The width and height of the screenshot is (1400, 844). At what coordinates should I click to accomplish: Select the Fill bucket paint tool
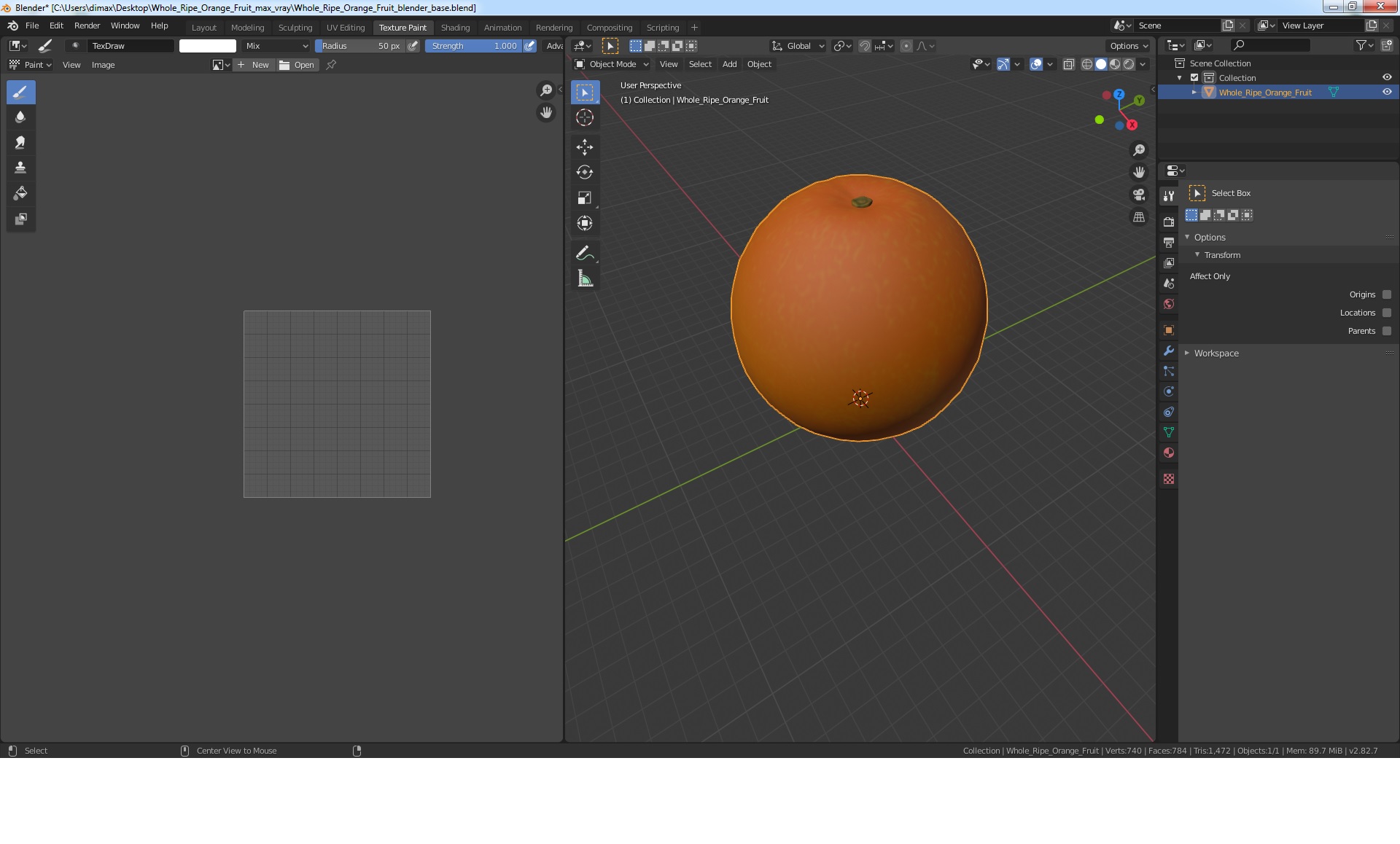coord(20,193)
